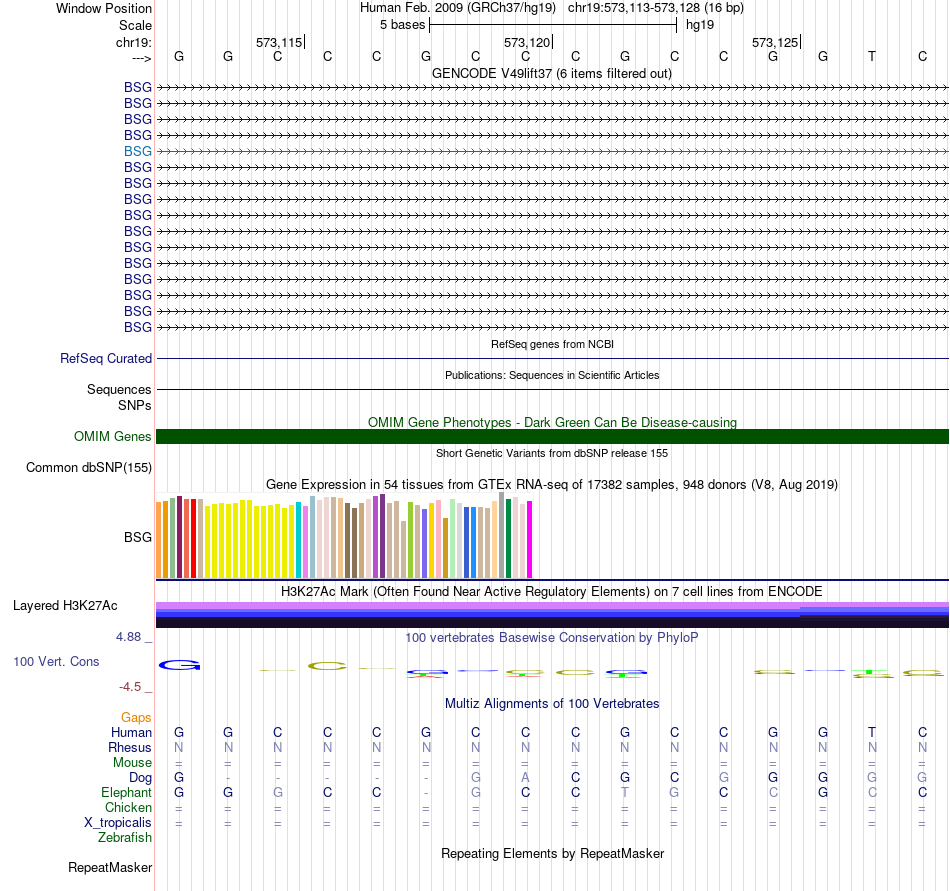Select the X_tropicalis species label
The image size is (950, 891).
point(118,823)
